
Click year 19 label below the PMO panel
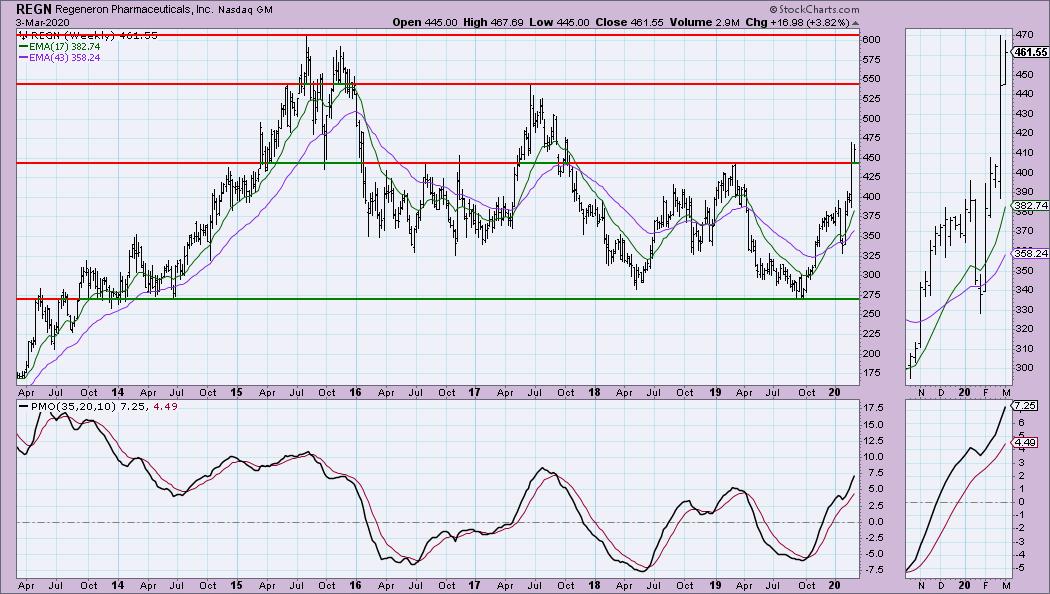click(715, 585)
